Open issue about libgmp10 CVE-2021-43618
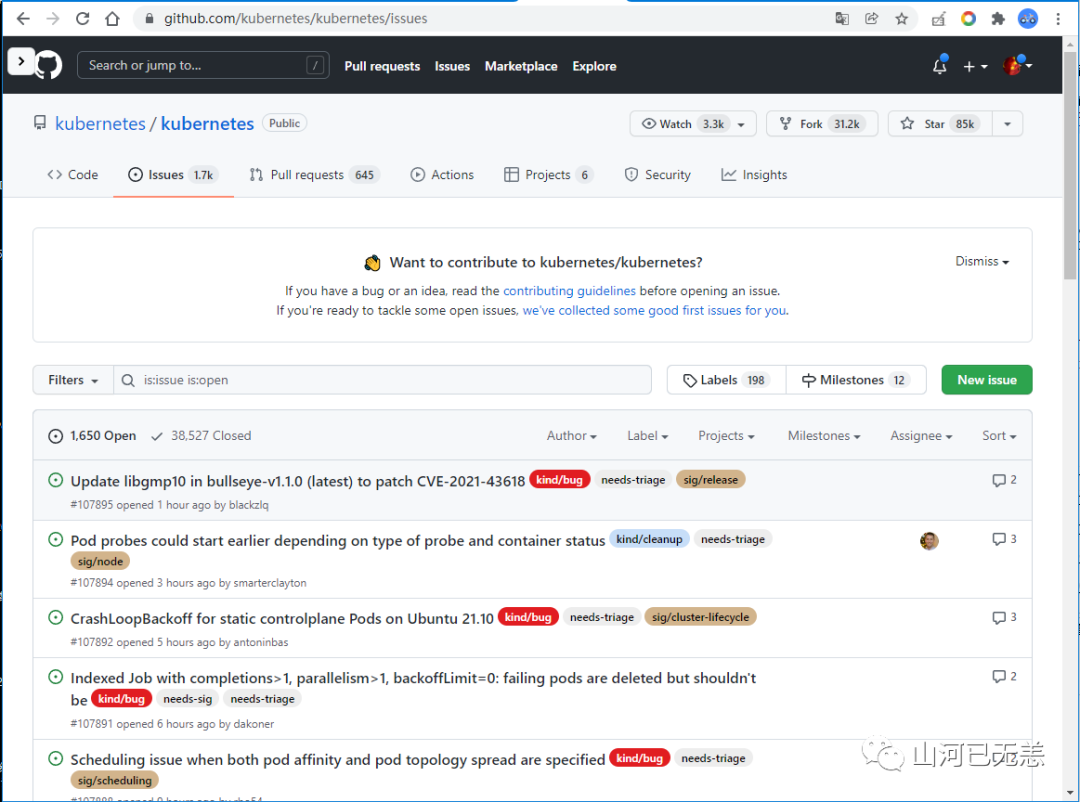The width and height of the screenshot is (1080, 802). [298, 481]
